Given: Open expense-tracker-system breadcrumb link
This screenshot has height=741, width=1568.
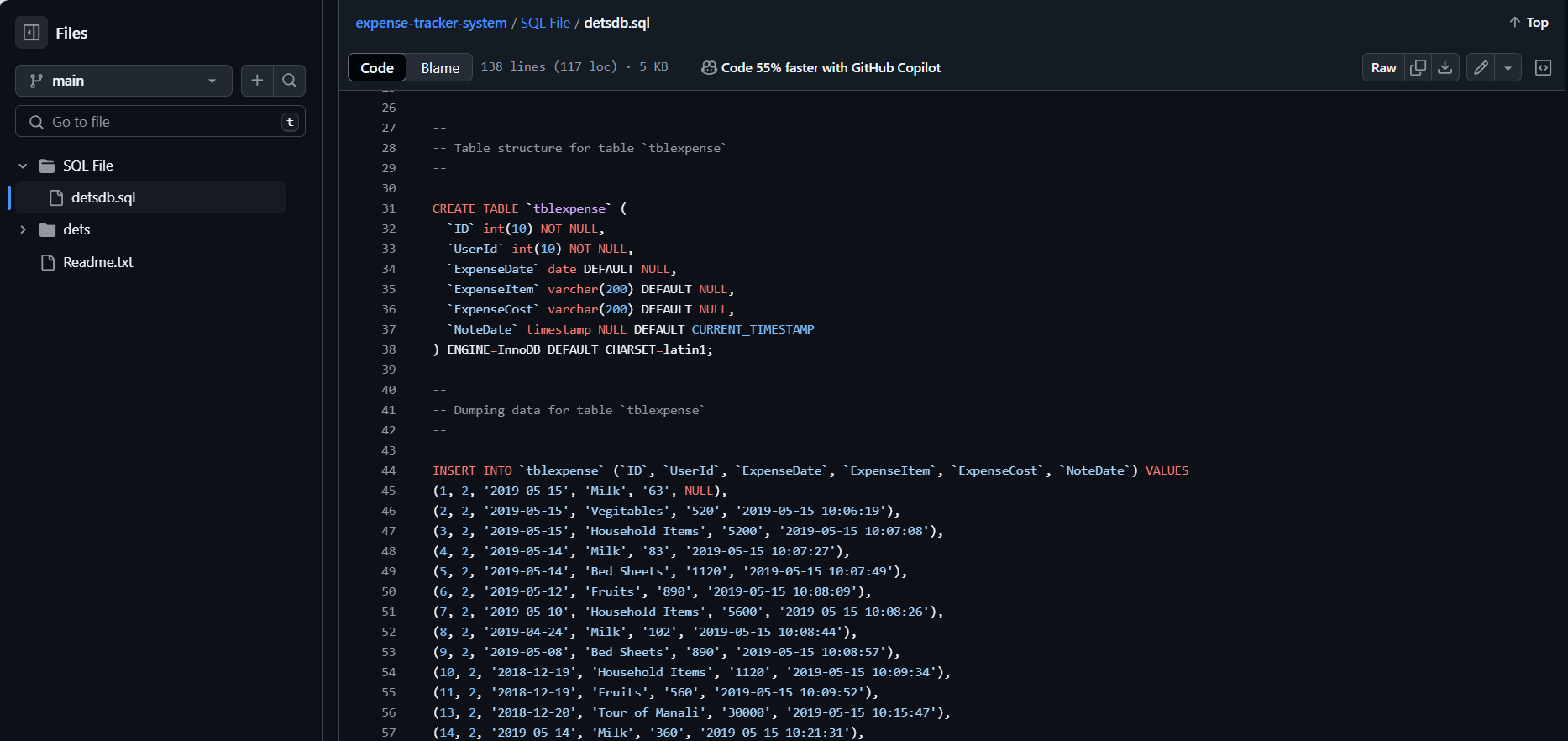Looking at the screenshot, I should pyautogui.click(x=431, y=23).
